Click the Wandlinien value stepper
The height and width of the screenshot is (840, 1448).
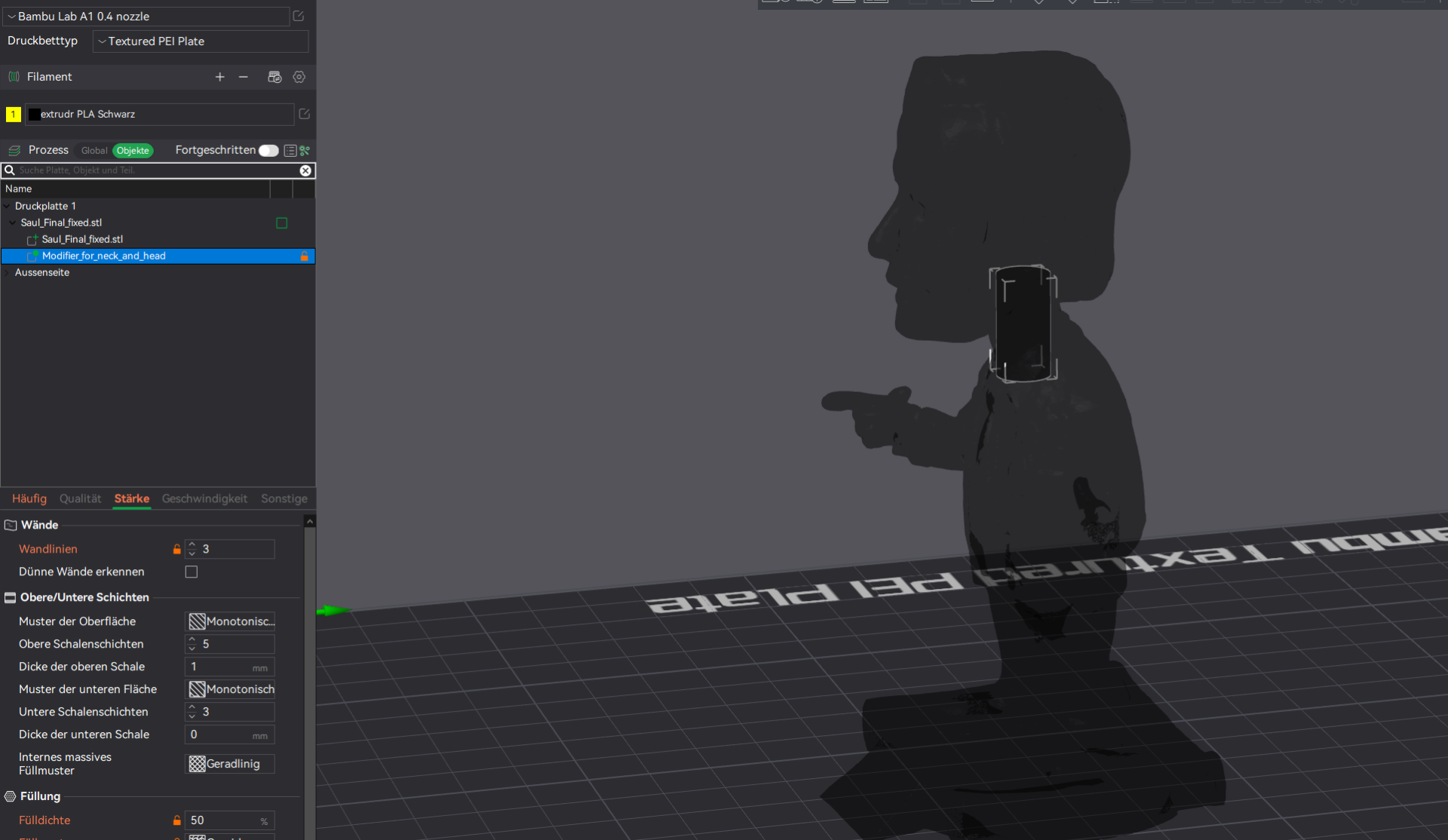coord(192,549)
